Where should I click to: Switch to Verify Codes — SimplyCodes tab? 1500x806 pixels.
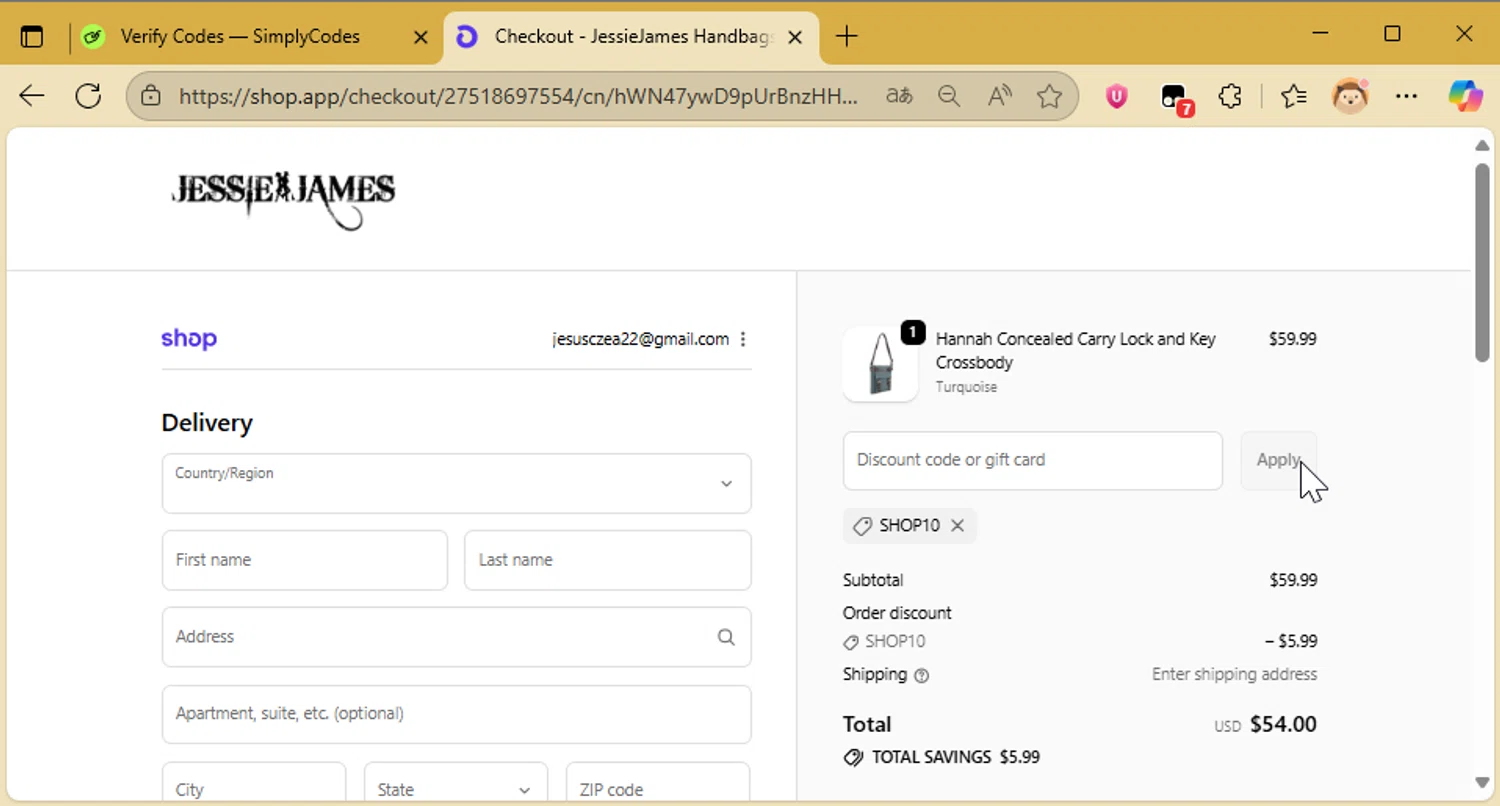point(238,37)
